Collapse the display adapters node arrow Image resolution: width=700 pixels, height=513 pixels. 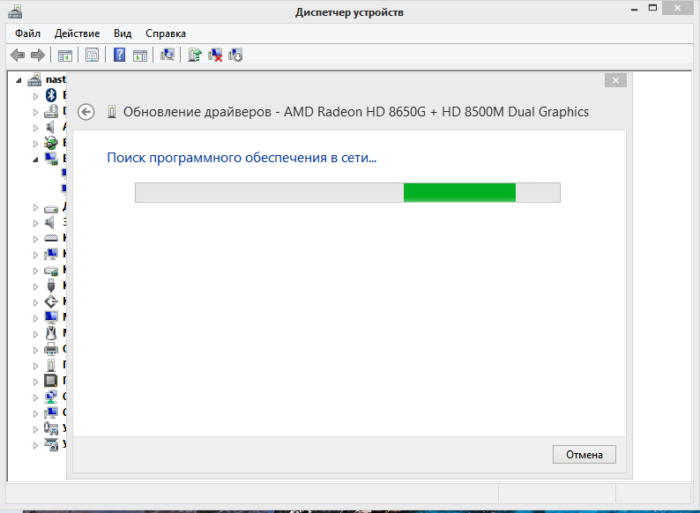tap(35, 159)
